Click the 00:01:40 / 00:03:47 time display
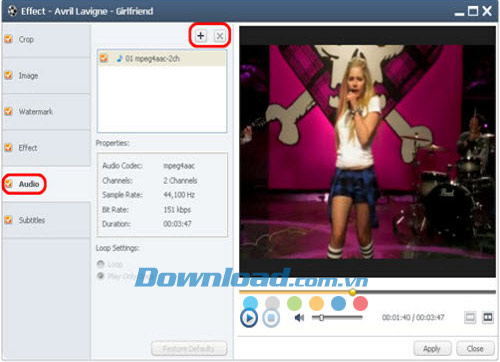 coord(413,317)
